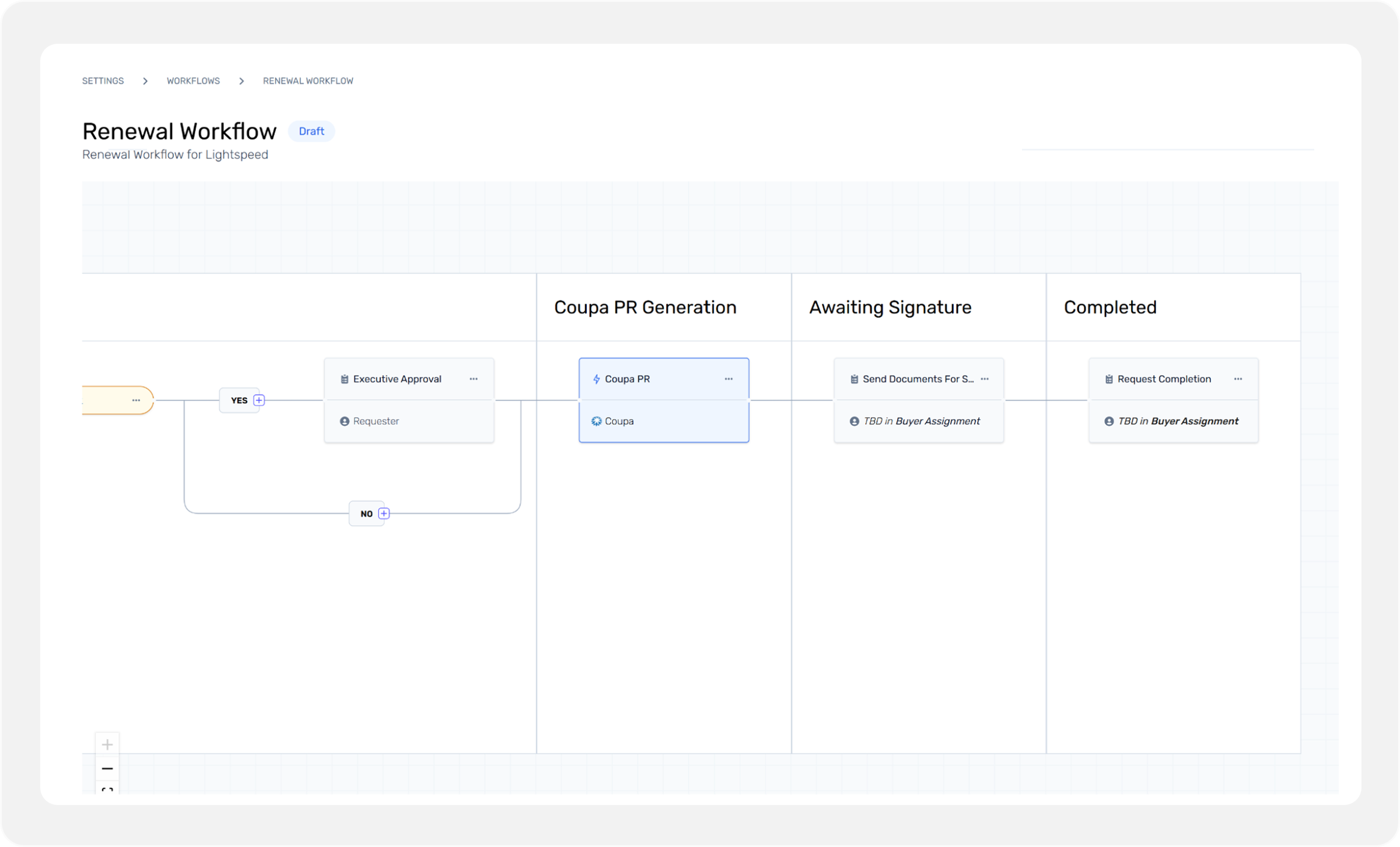
Task: Fit the workflow to screen
Action: (x=107, y=790)
